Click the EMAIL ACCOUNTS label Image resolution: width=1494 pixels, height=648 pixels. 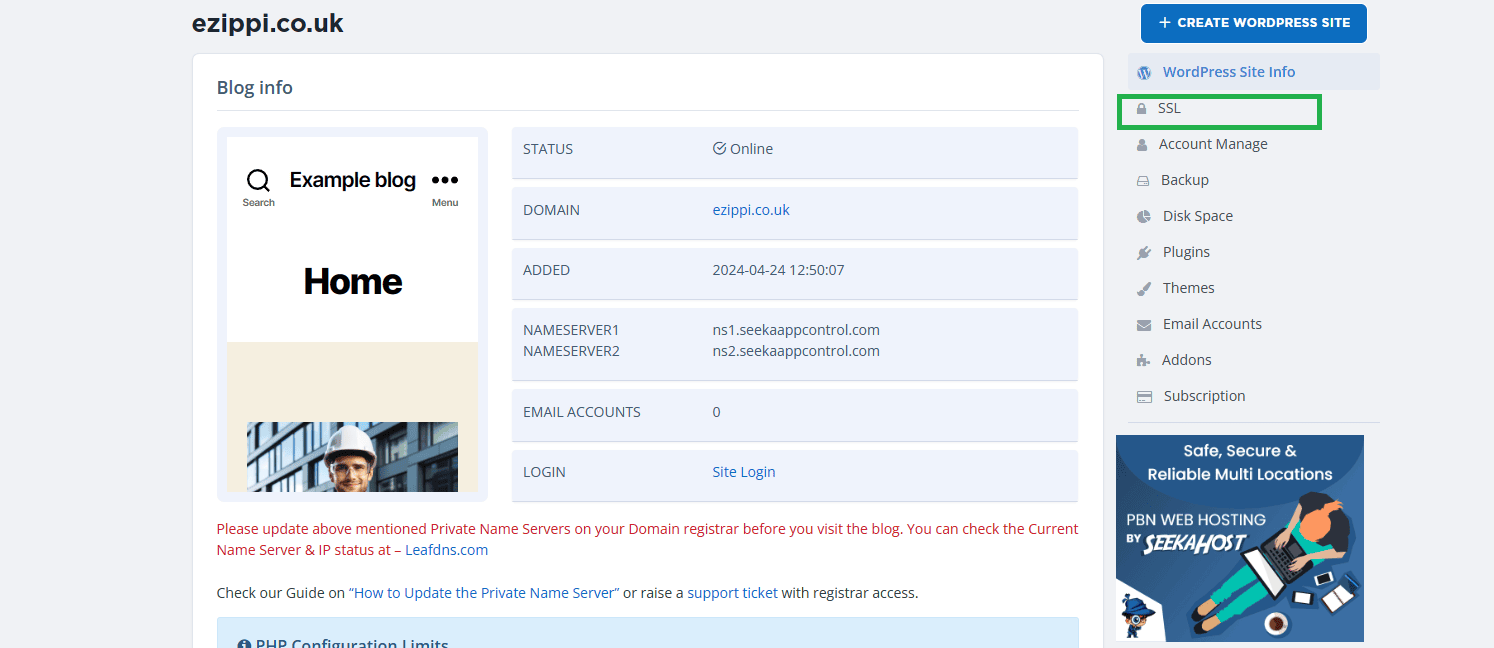click(x=582, y=412)
